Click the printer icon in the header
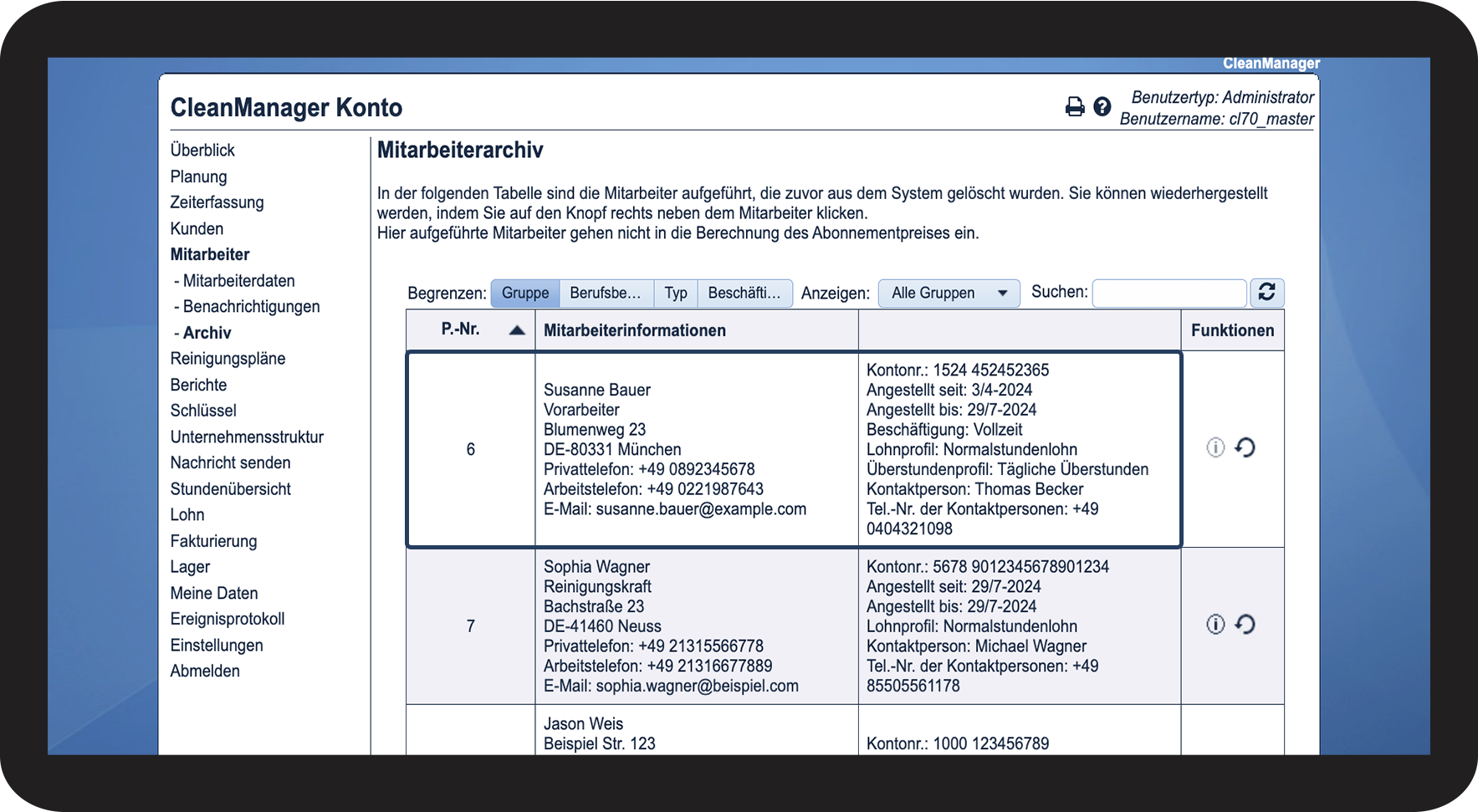Screen dimensions: 1478x812 (x=1074, y=107)
